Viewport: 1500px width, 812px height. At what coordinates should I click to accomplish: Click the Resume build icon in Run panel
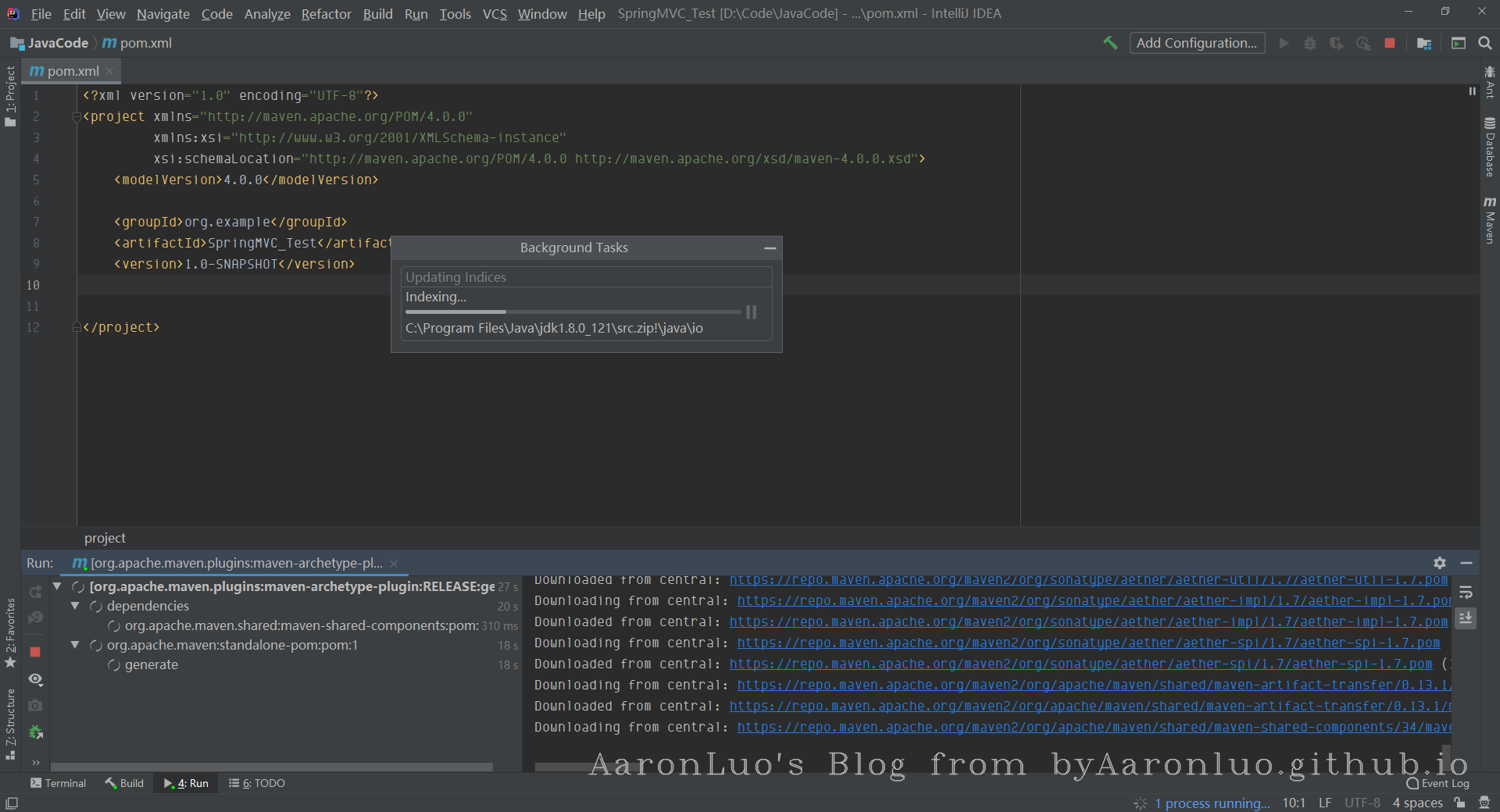tap(35, 618)
